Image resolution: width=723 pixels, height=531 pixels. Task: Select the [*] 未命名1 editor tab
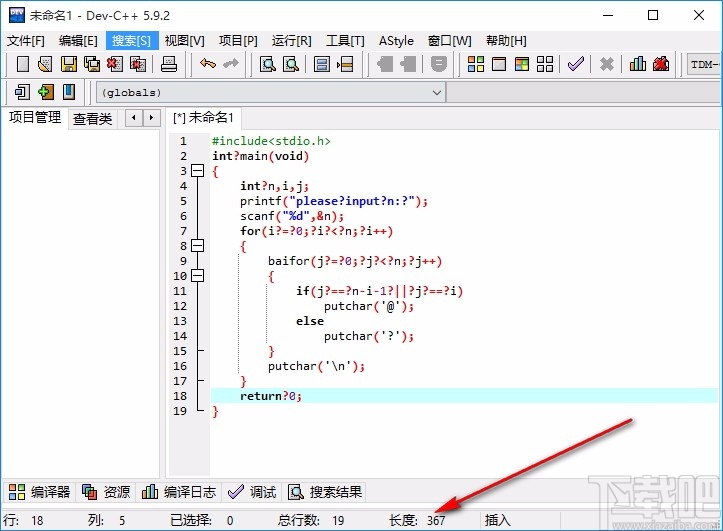point(203,118)
